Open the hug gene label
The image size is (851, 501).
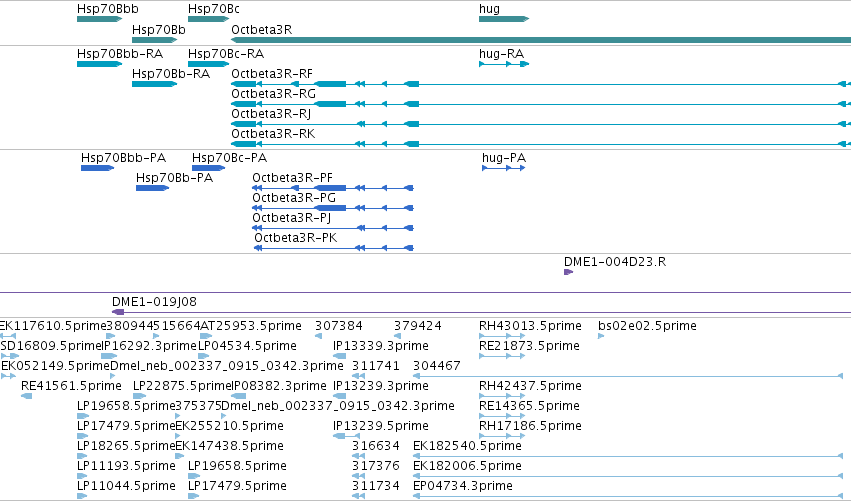[489, 9]
